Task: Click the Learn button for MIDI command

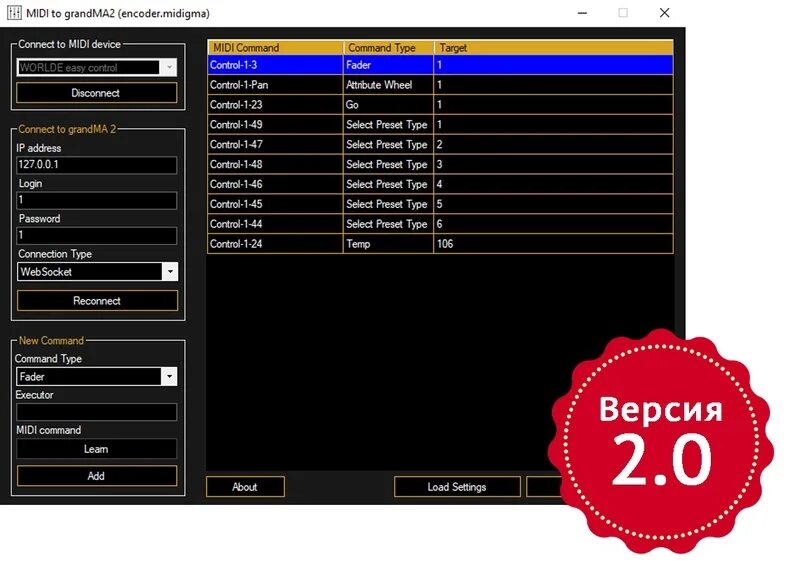Action: coord(96,449)
